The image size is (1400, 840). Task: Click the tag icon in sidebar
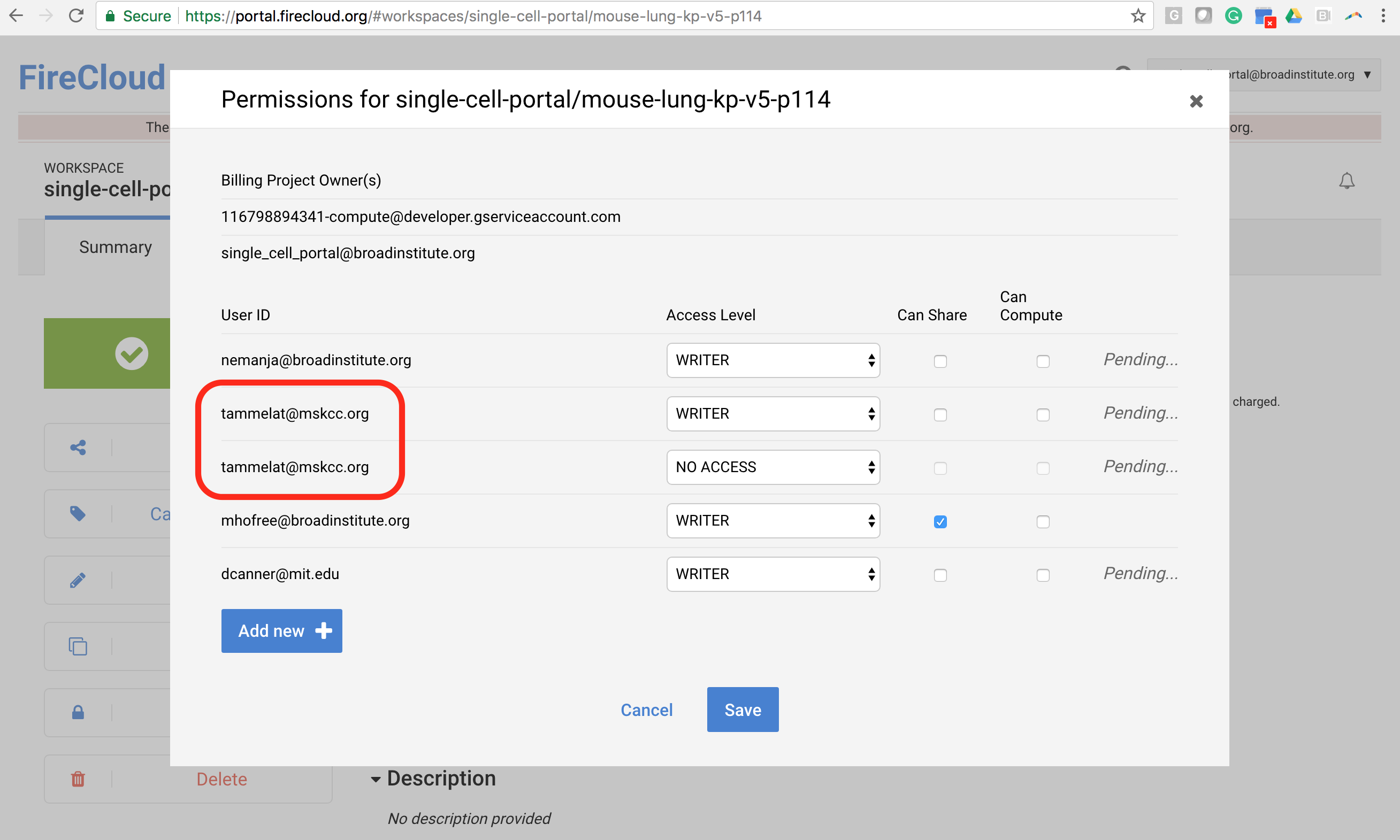(x=78, y=514)
